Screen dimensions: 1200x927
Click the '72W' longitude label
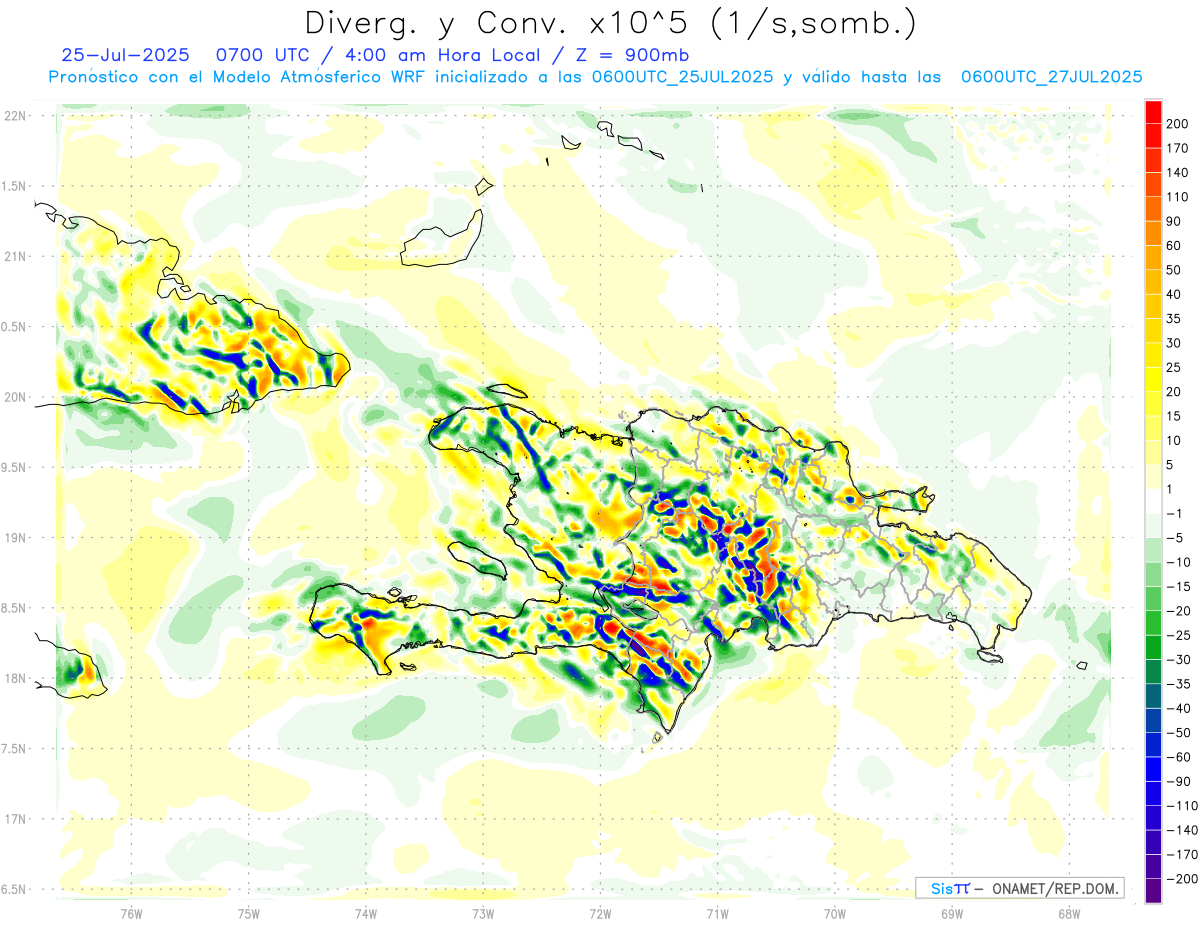tap(600, 913)
